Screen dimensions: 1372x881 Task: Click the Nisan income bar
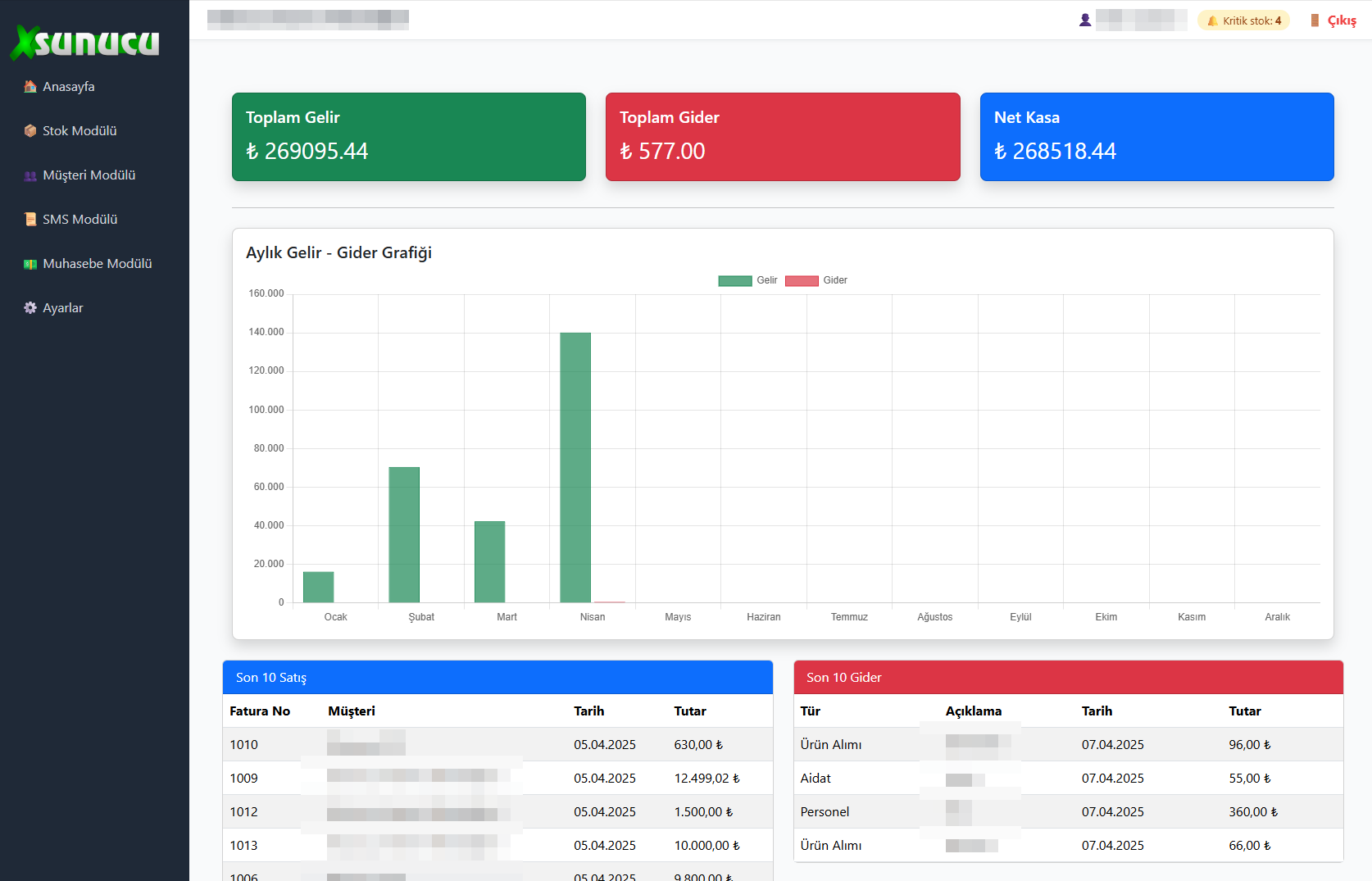(x=575, y=467)
